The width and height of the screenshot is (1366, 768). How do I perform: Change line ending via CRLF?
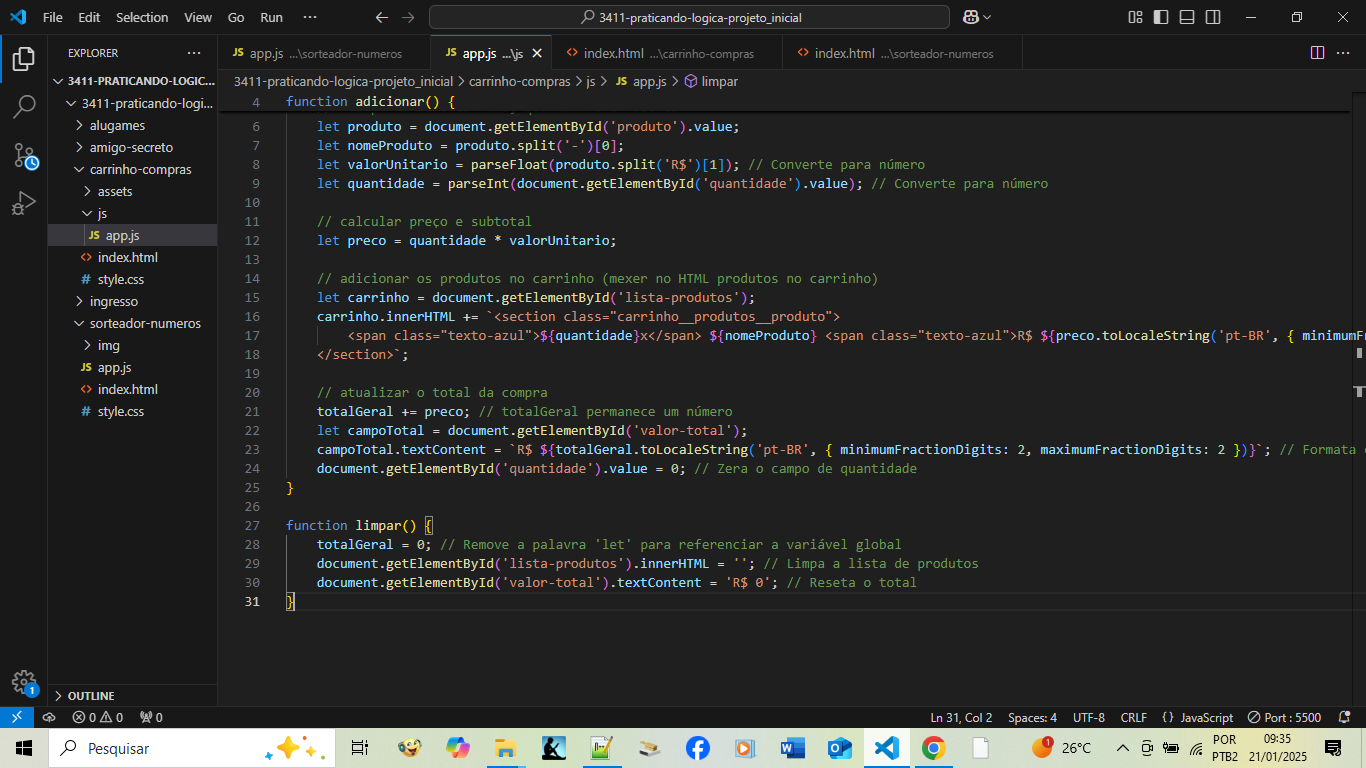pyautogui.click(x=1134, y=717)
